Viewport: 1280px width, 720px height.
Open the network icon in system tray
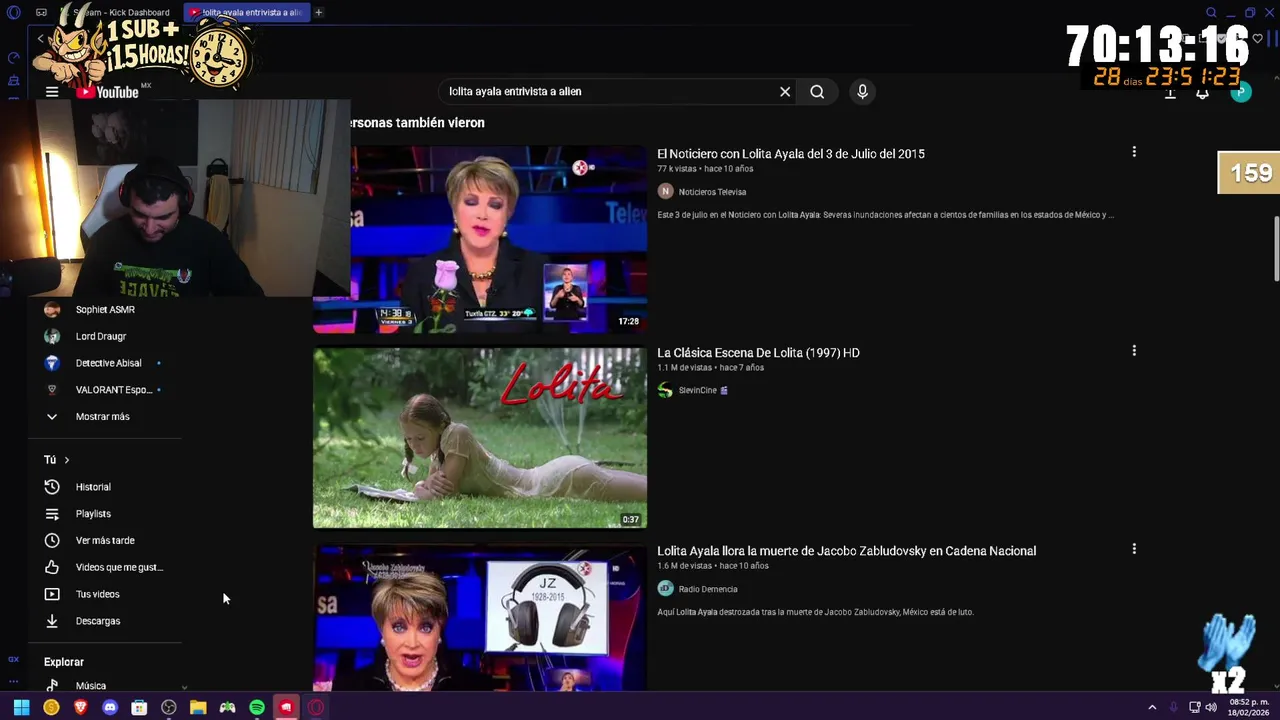tap(1194, 707)
